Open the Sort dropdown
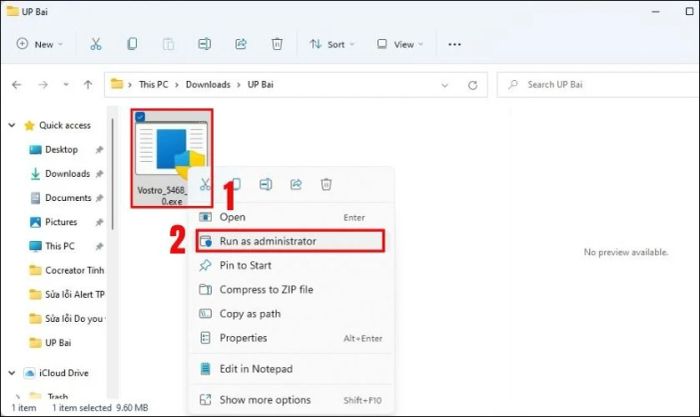Screen dimensions: 700x417 pos(333,44)
